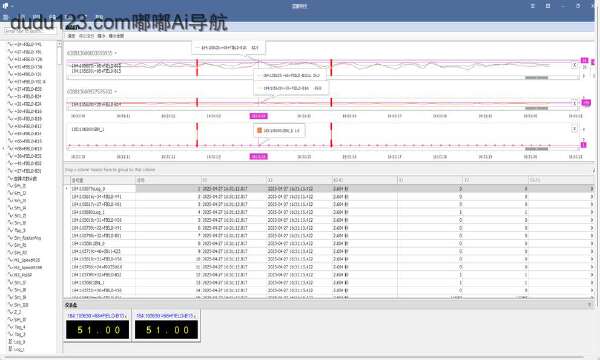Click the leftmost command in the chart toolbar

coord(71,36)
